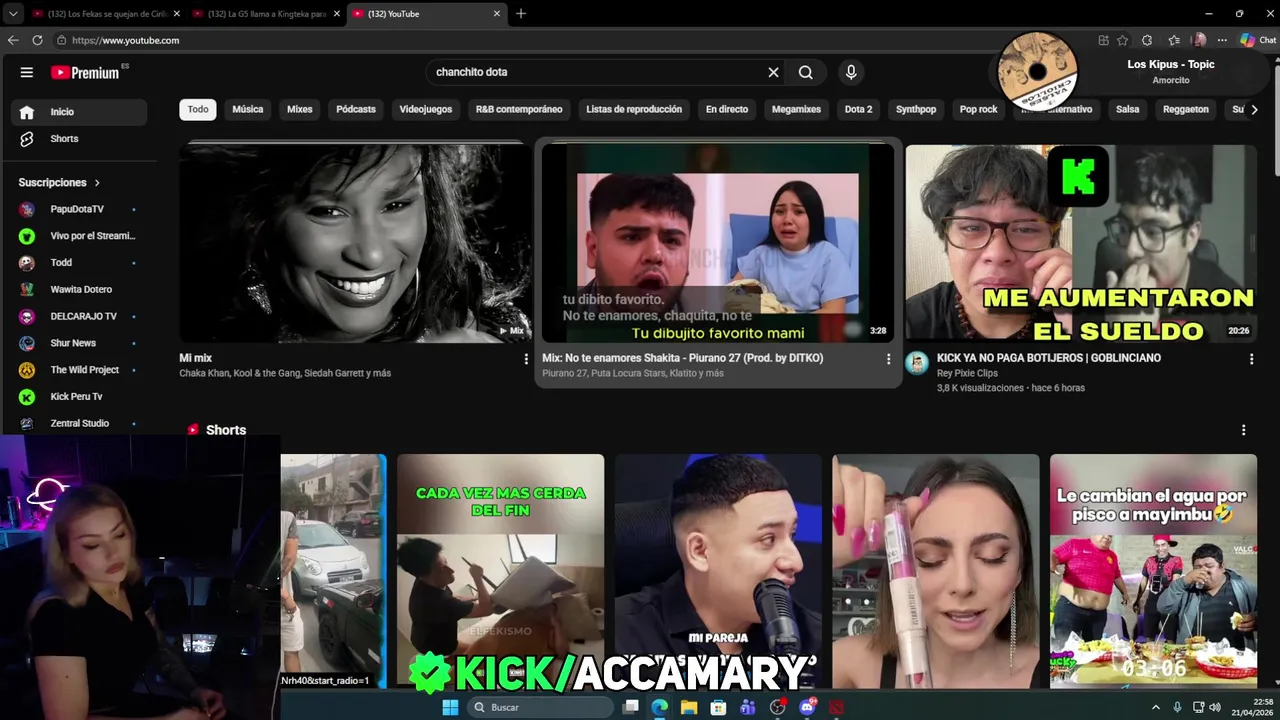Go to Inicio in the sidebar
The width and height of the screenshot is (1280, 720).
coord(80,112)
